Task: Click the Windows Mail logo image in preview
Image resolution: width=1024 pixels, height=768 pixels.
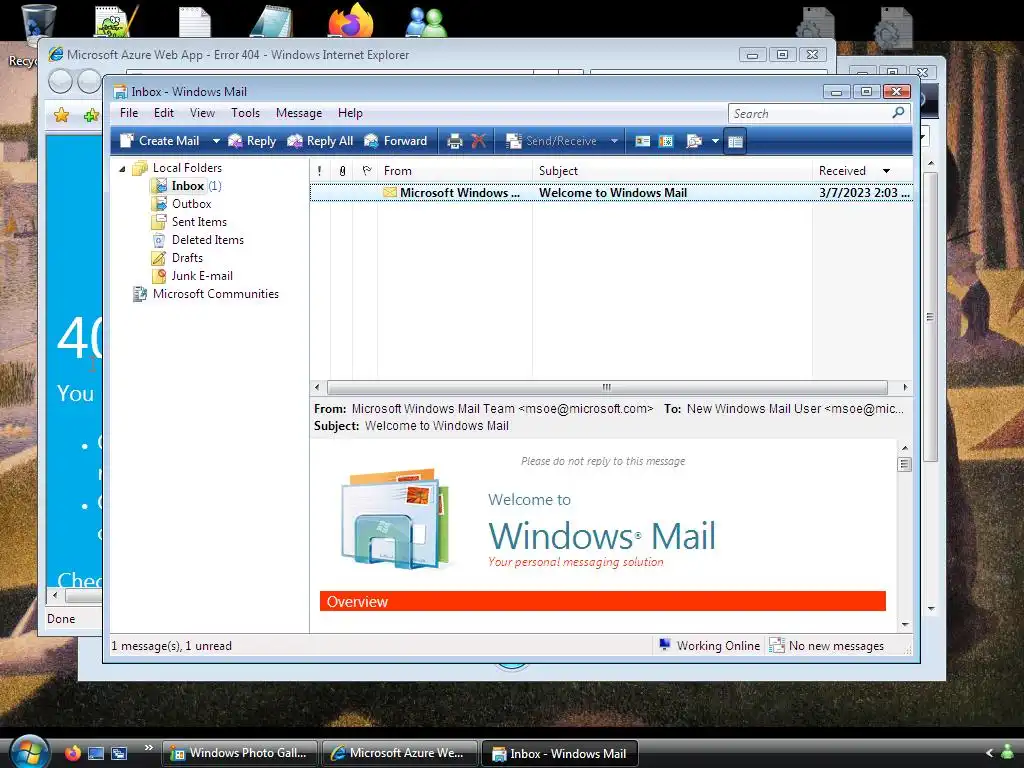Action: click(396, 518)
